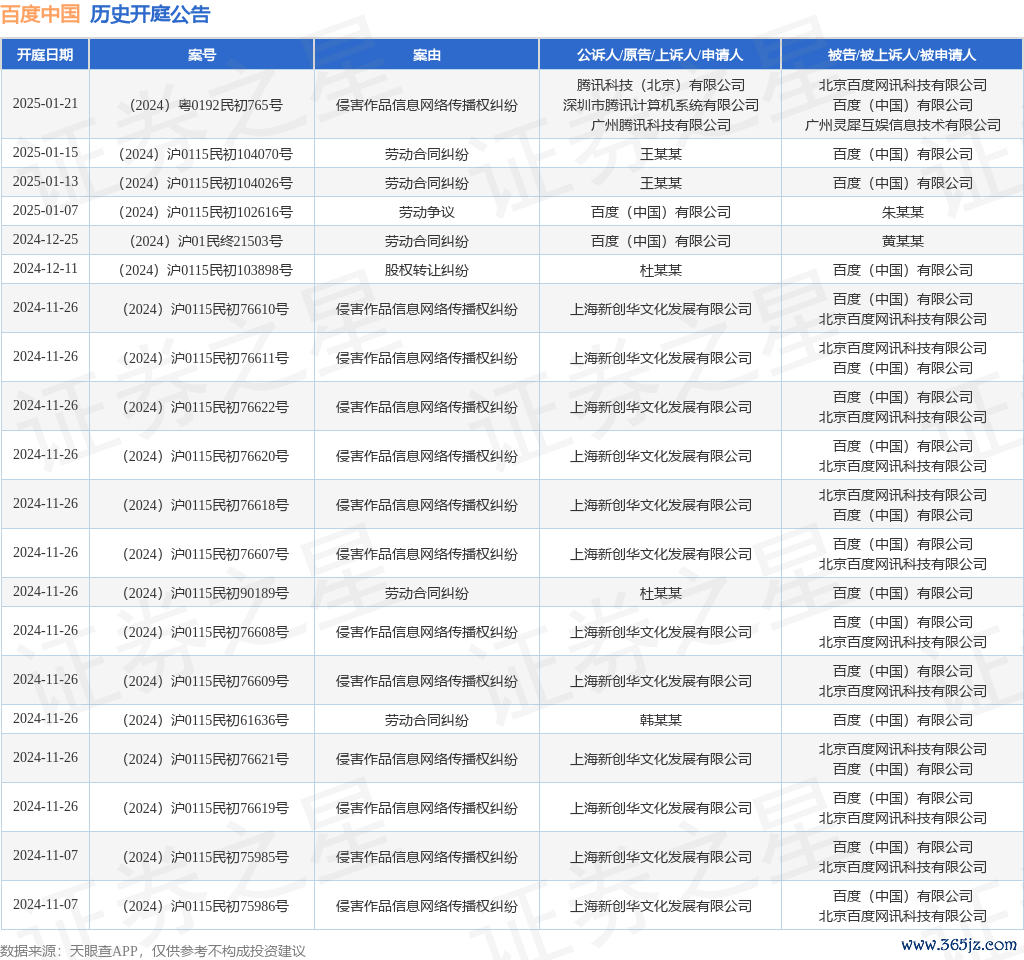This screenshot has height=960, width=1024.
Task: Click the '公诉人/原告/上诉人/申请人' column header
Action: 660,55
